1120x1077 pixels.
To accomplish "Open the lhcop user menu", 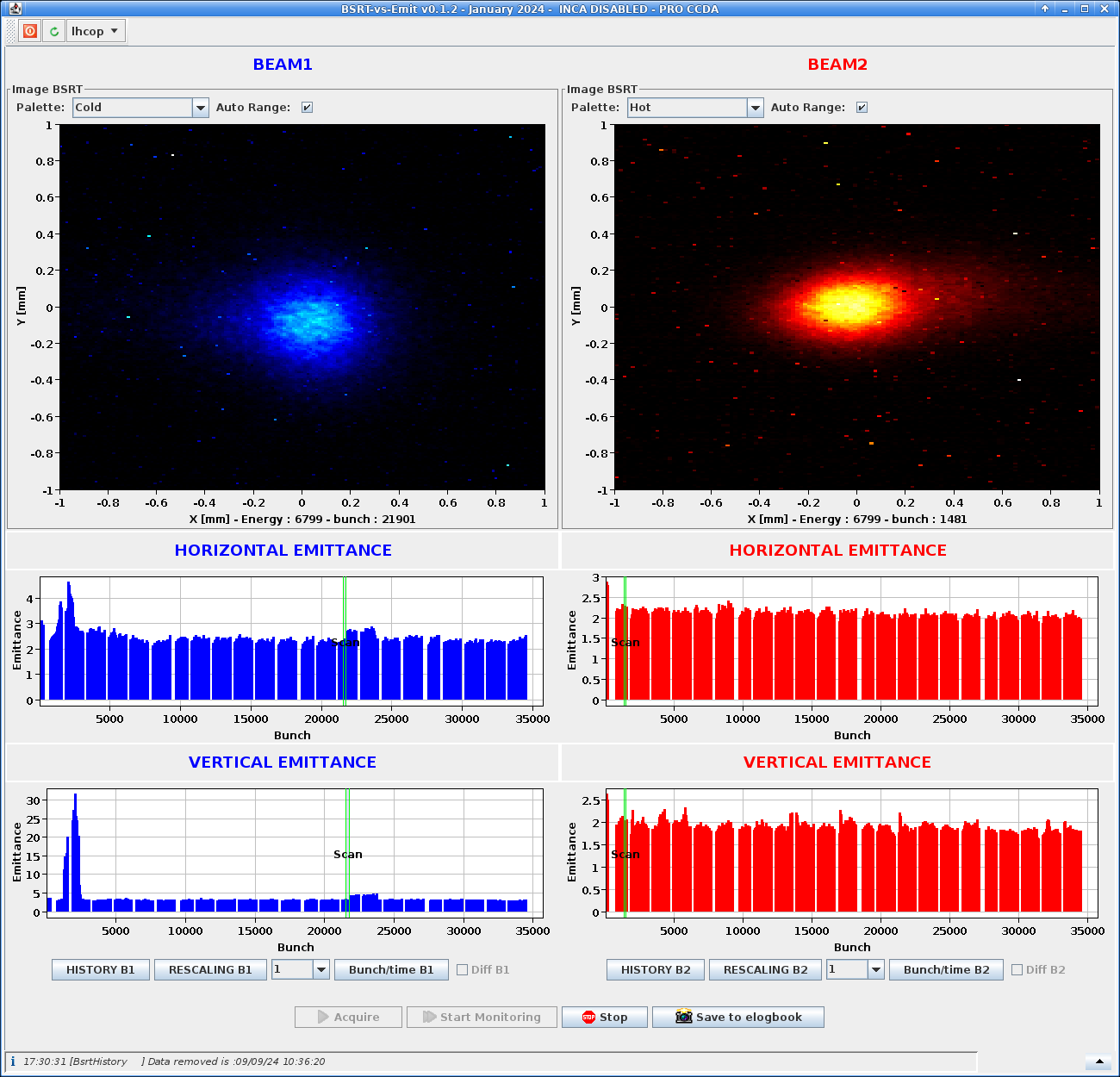I will pos(95,31).
